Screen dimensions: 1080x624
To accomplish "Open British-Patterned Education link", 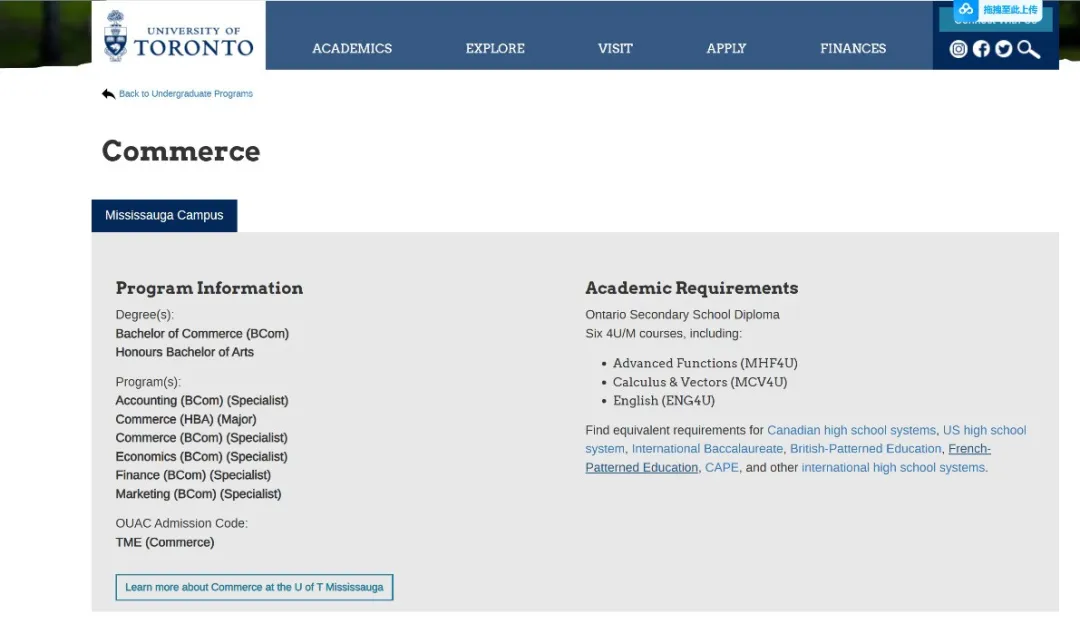I will [865, 449].
